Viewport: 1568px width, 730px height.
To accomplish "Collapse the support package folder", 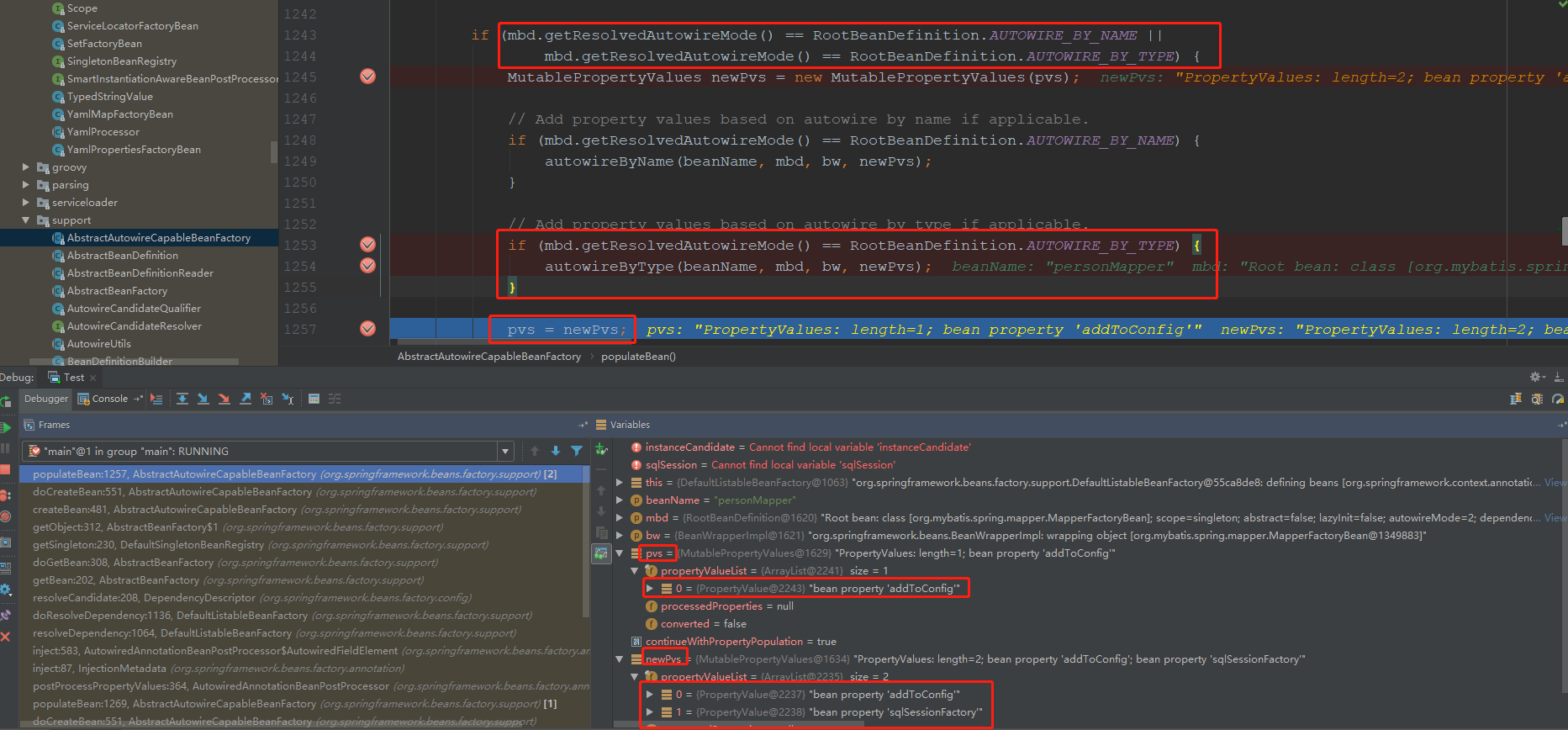I will pyautogui.click(x=26, y=220).
